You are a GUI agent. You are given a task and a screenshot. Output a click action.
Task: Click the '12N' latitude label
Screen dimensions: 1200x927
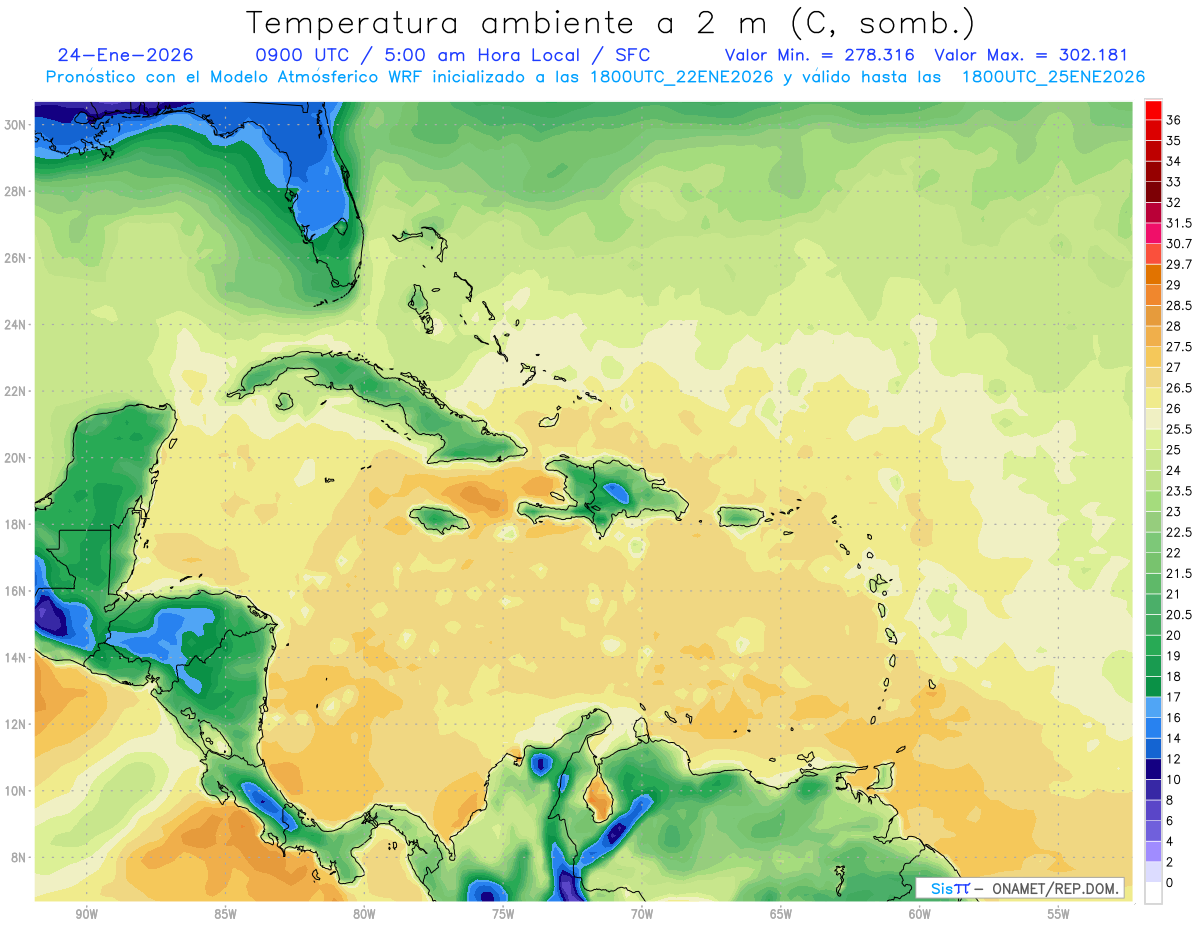point(15,724)
